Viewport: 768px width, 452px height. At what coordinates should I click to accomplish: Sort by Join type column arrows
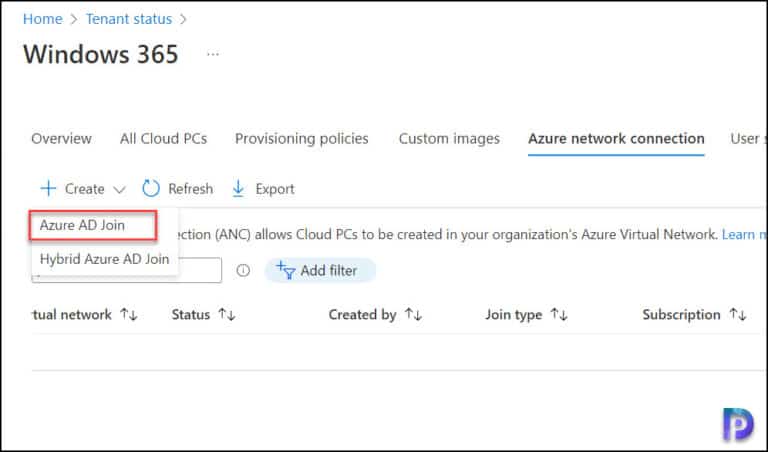click(x=559, y=314)
